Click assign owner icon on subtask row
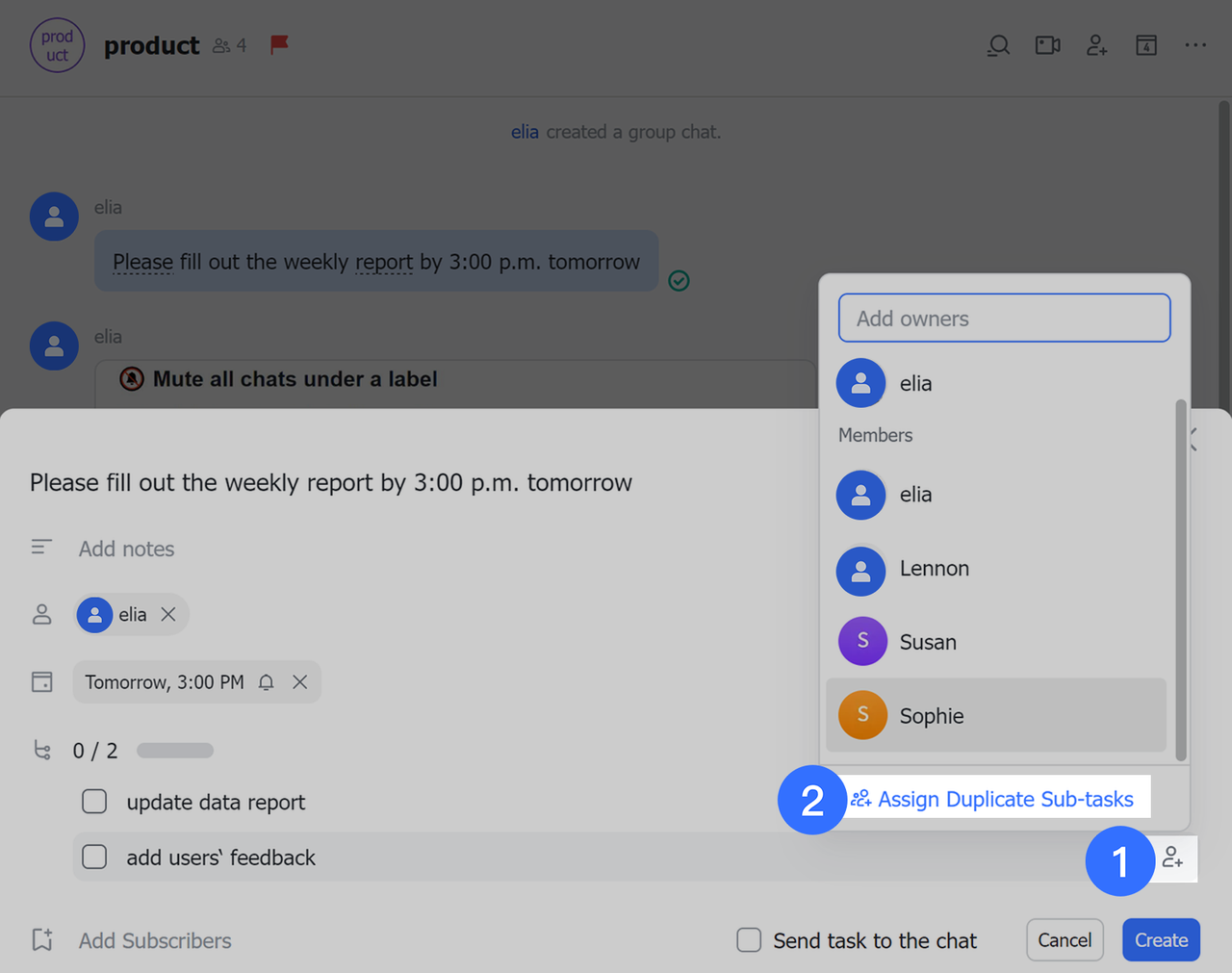This screenshot has width=1232, height=973. (x=1172, y=857)
